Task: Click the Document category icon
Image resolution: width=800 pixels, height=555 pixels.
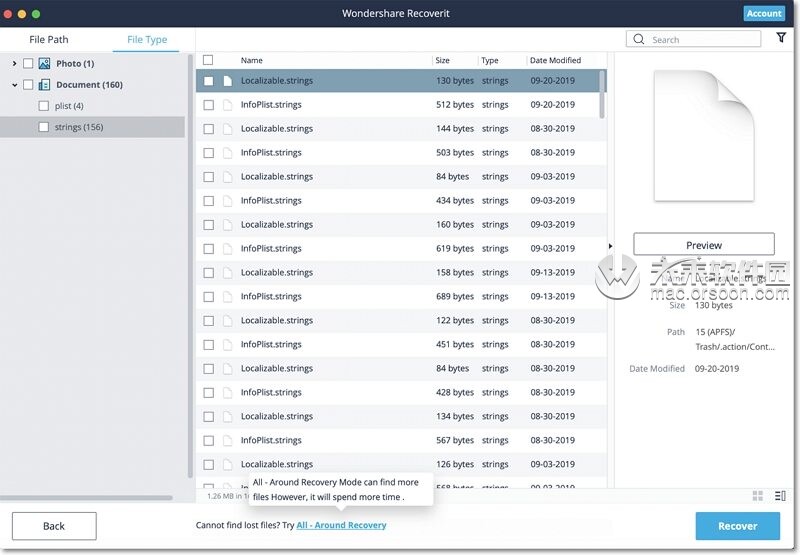Action: (44, 85)
